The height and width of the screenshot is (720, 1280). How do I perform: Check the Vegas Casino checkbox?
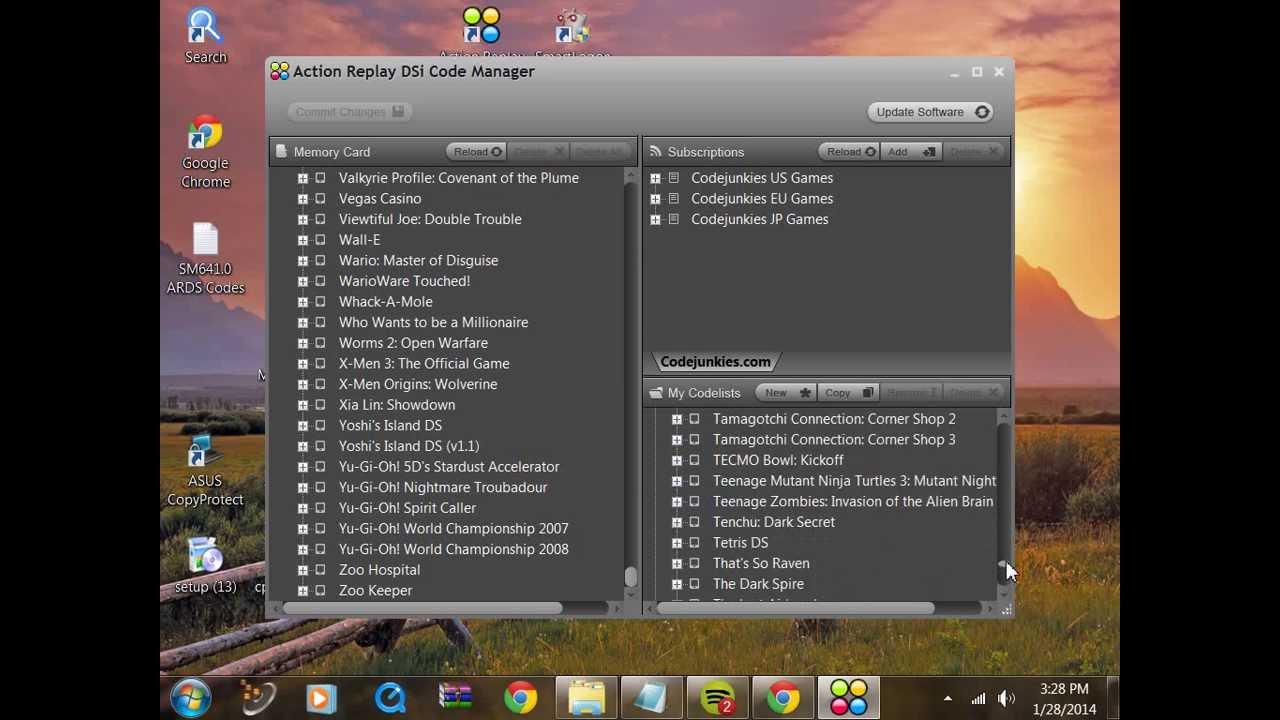pyautogui.click(x=320, y=199)
